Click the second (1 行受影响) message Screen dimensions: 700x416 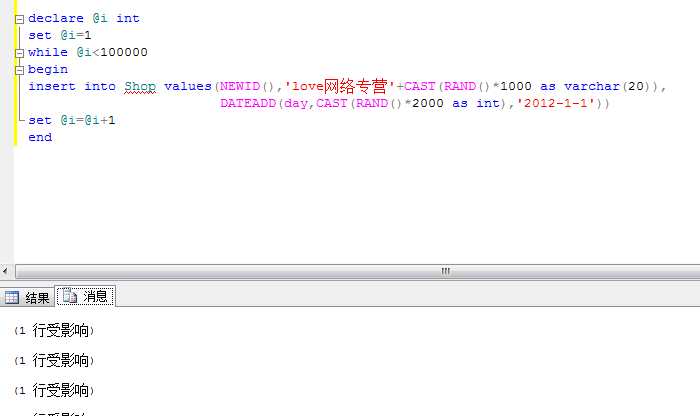pyautogui.click(x=54, y=361)
